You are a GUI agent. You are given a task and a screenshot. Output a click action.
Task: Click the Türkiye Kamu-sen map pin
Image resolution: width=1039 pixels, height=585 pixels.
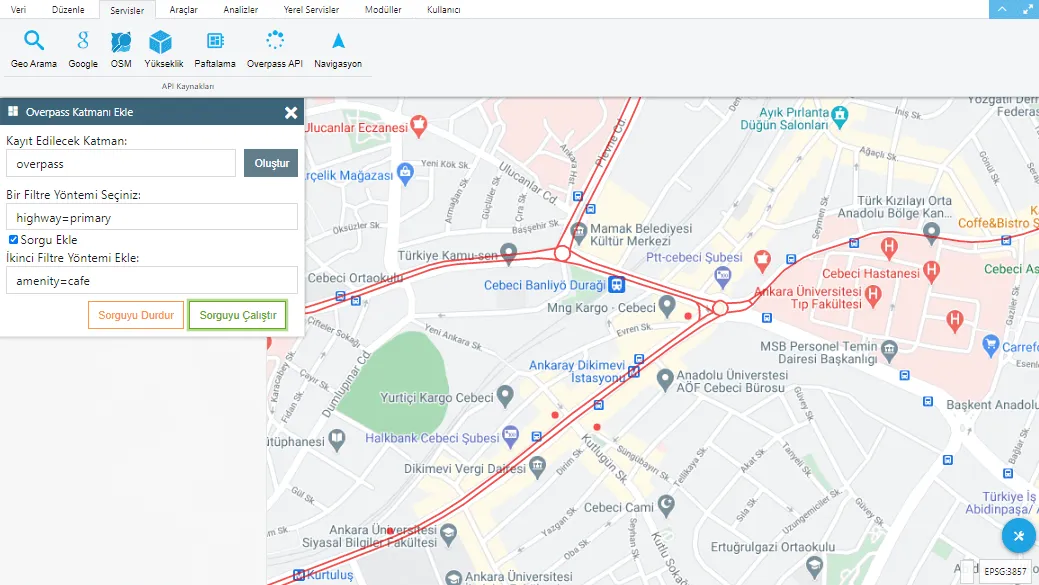pyautogui.click(x=508, y=252)
